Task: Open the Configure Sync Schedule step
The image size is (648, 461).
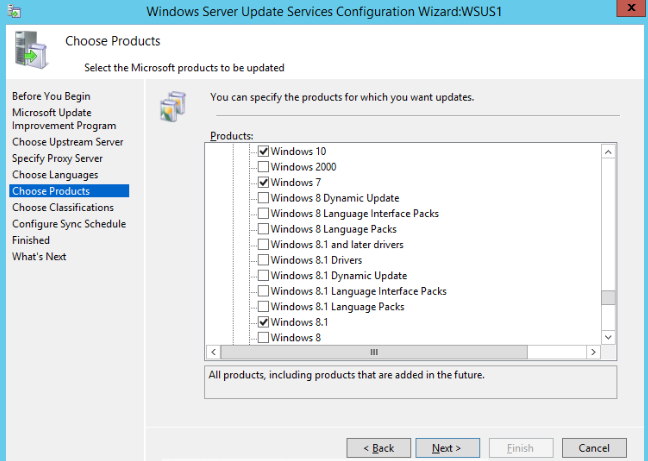Action: [69, 224]
